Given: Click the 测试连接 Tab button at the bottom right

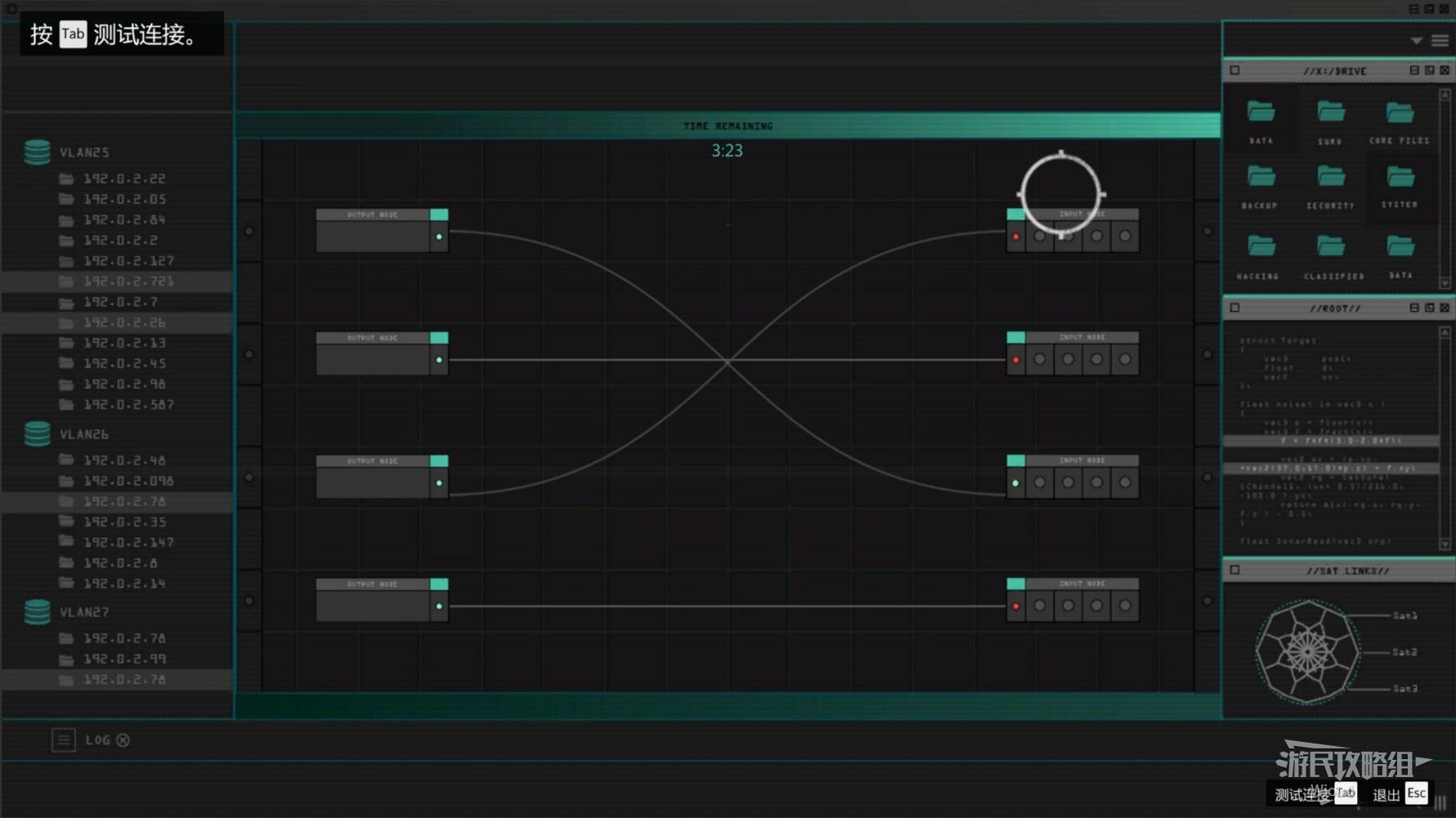Looking at the screenshot, I should point(1315,793).
